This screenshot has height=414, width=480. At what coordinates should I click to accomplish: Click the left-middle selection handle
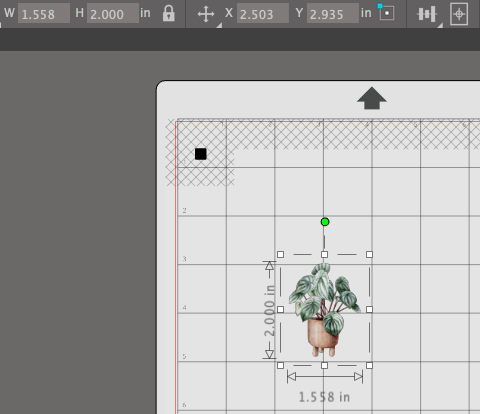(x=280, y=310)
